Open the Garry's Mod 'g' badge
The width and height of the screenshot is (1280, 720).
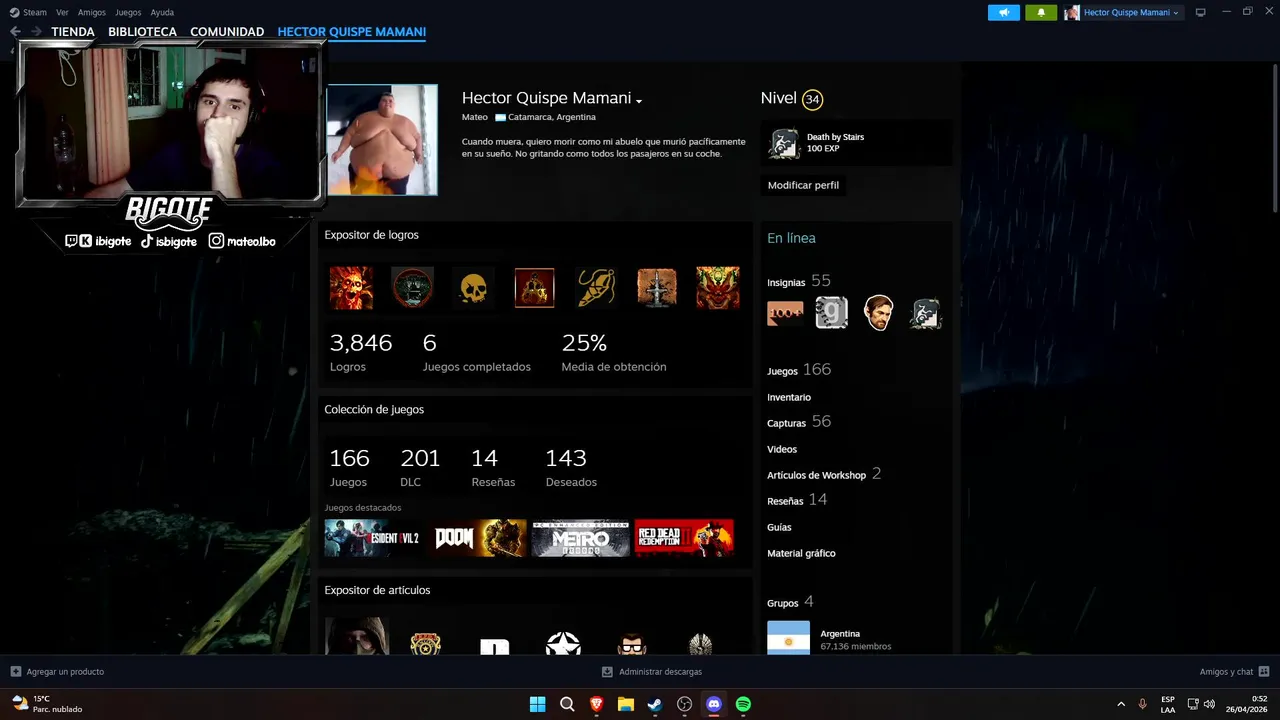[832, 313]
